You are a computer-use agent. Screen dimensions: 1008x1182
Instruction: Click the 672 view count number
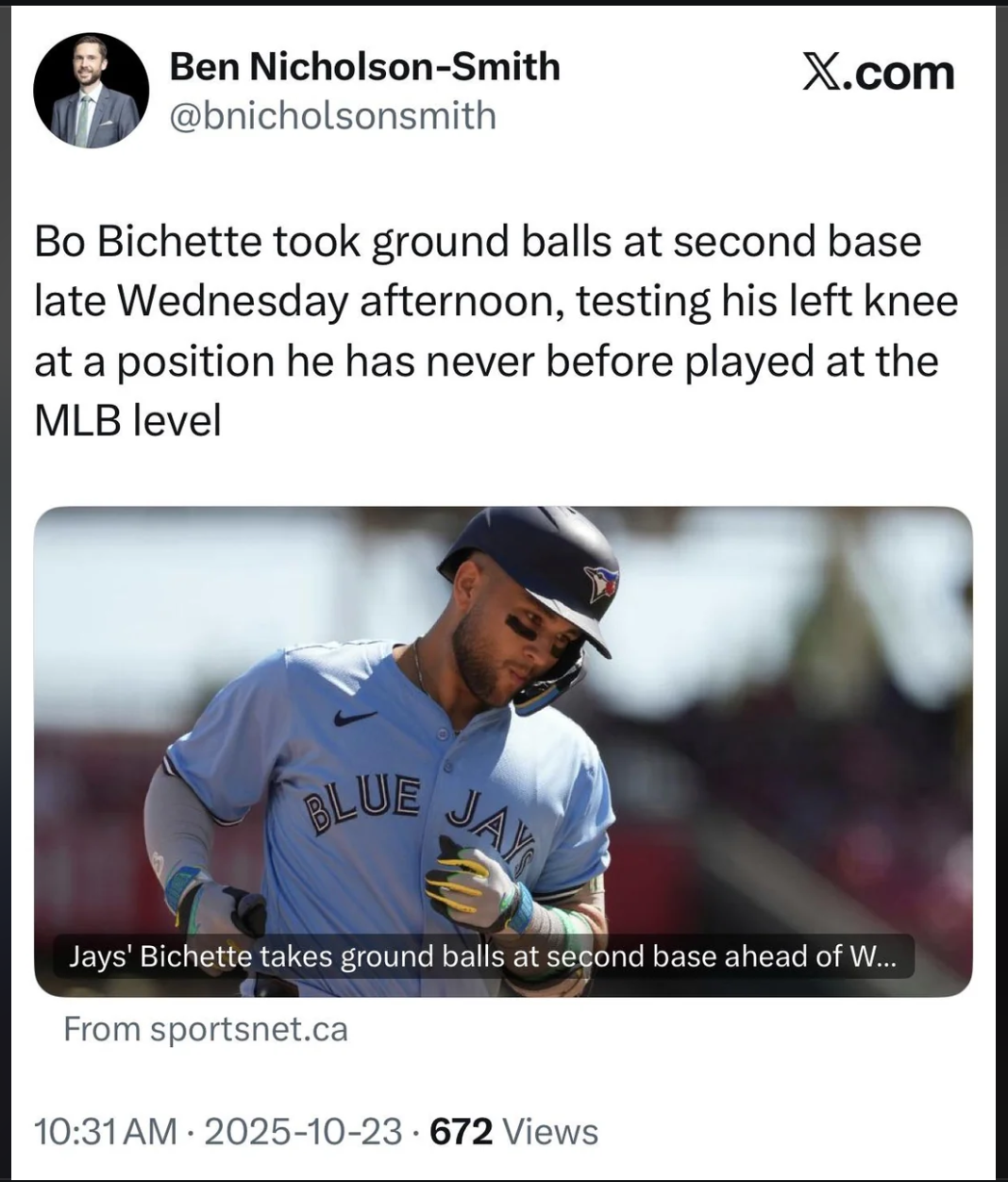point(462,1131)
